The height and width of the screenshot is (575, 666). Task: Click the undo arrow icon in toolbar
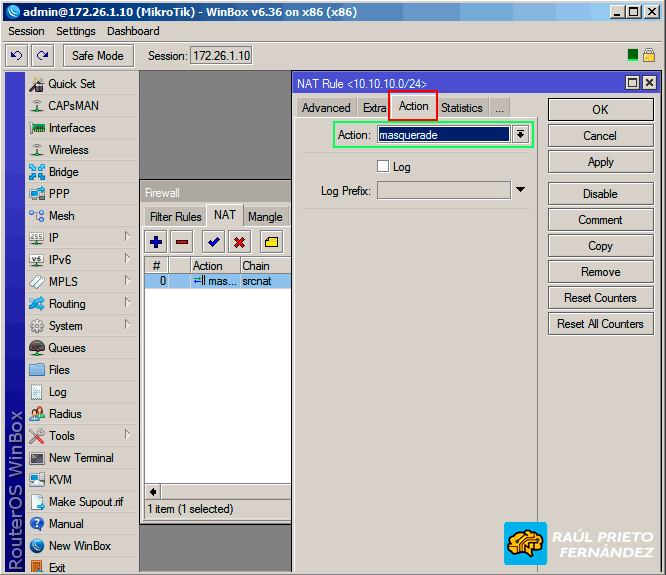coord(16,56)
